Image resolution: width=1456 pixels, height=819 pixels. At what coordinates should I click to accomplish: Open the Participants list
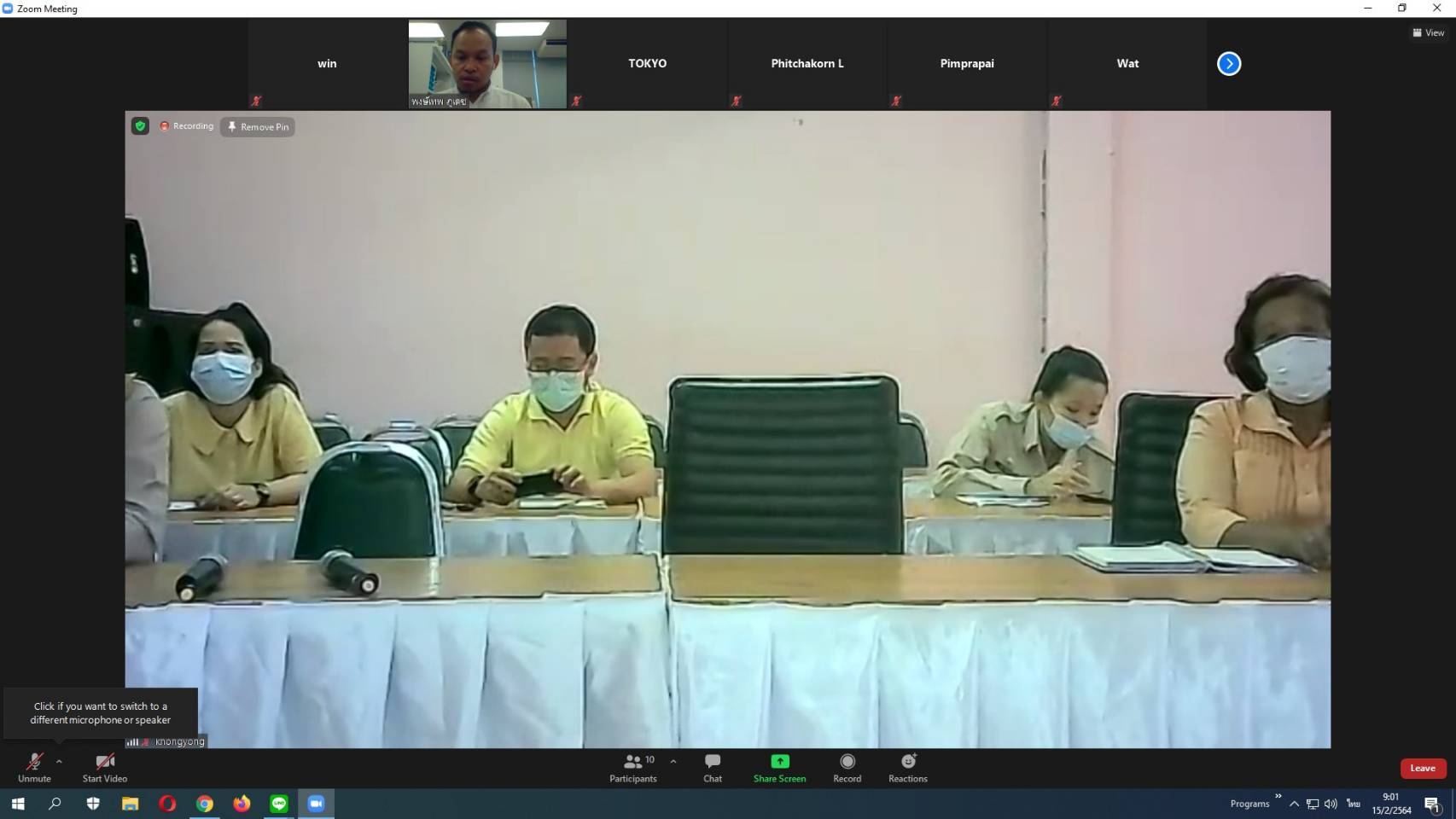click(x=632, y=767)
